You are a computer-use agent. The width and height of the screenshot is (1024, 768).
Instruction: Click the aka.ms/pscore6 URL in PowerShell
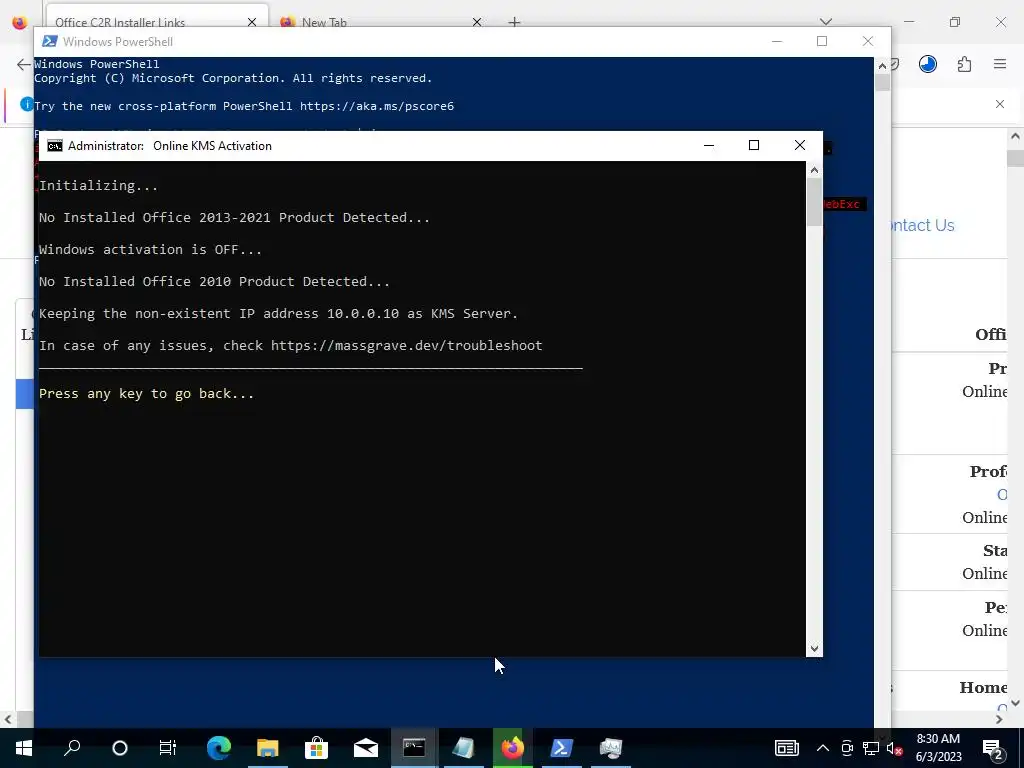point(377,106)
